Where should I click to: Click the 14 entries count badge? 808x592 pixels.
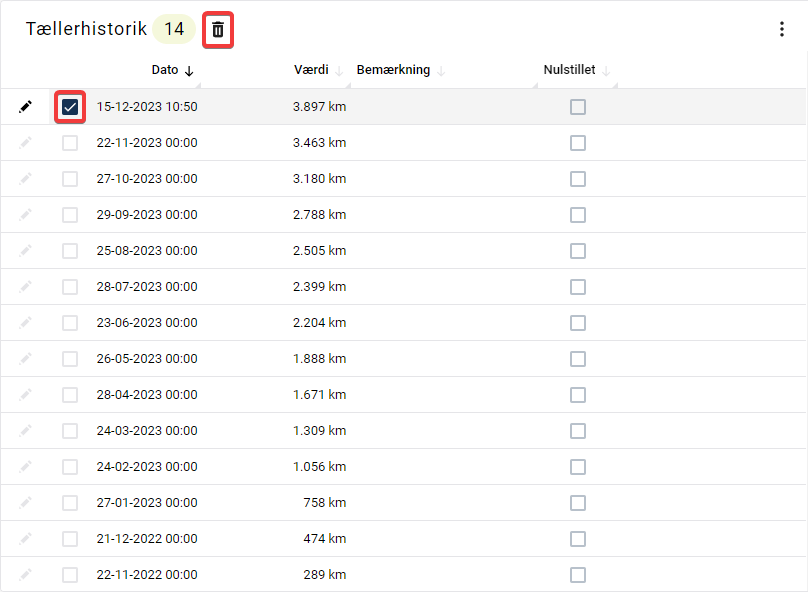pos(174,29)
